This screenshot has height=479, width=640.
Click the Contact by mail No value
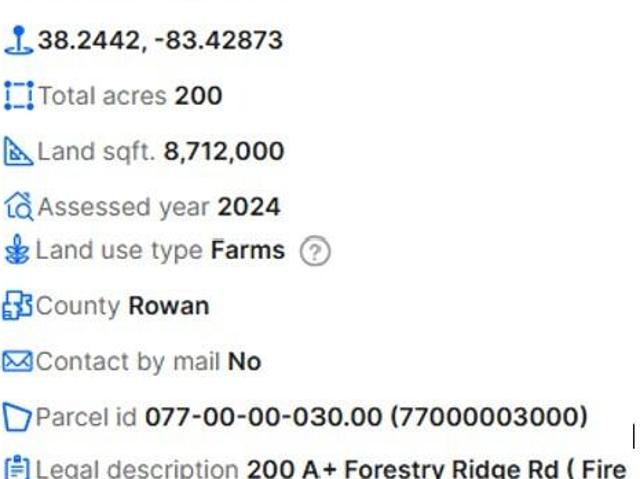244,361
